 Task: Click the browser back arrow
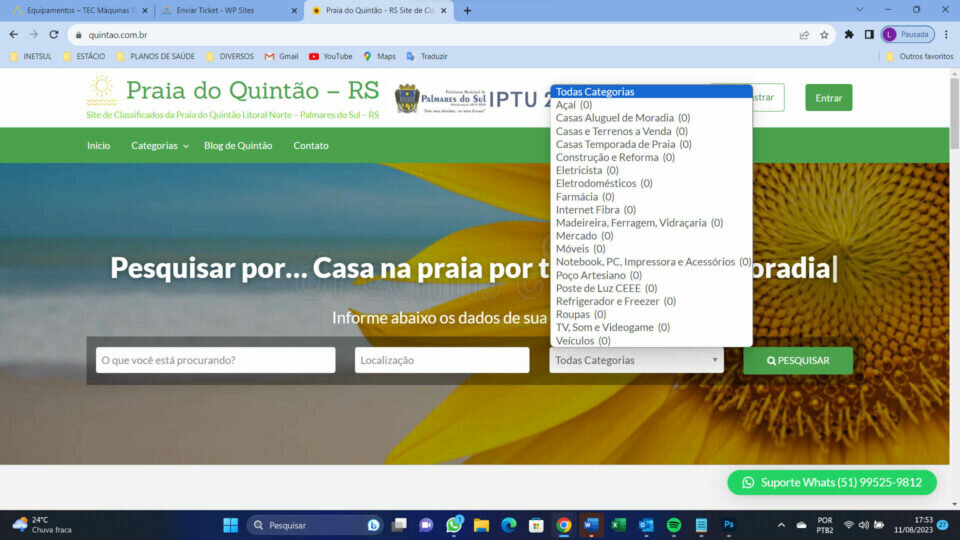click(13, 35)
